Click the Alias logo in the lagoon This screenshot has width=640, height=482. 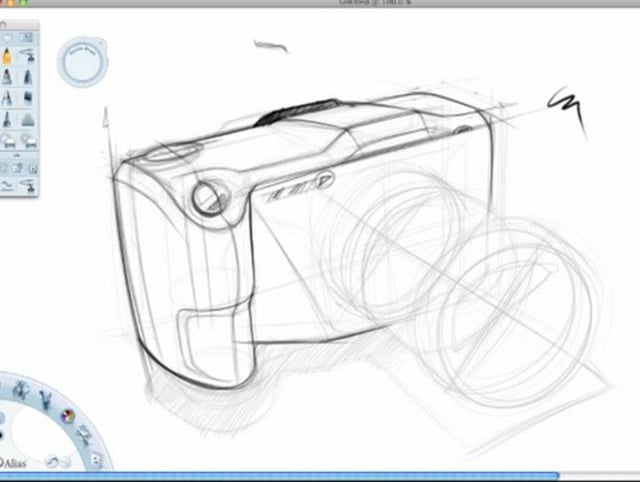pyautogui.click(x=13, y=463)
